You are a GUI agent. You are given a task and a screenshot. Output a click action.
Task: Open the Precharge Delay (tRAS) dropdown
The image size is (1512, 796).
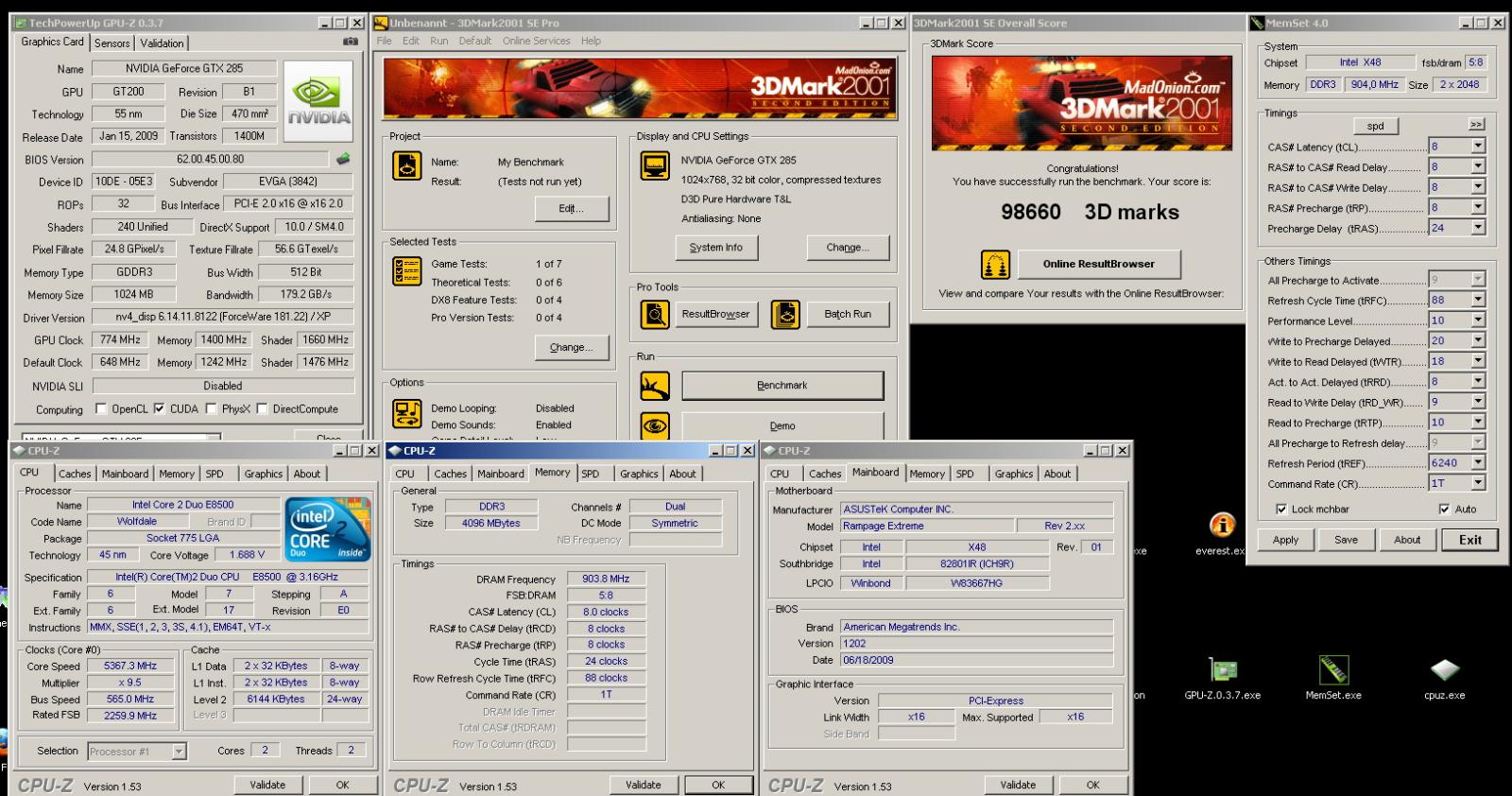pos(1478,228)
